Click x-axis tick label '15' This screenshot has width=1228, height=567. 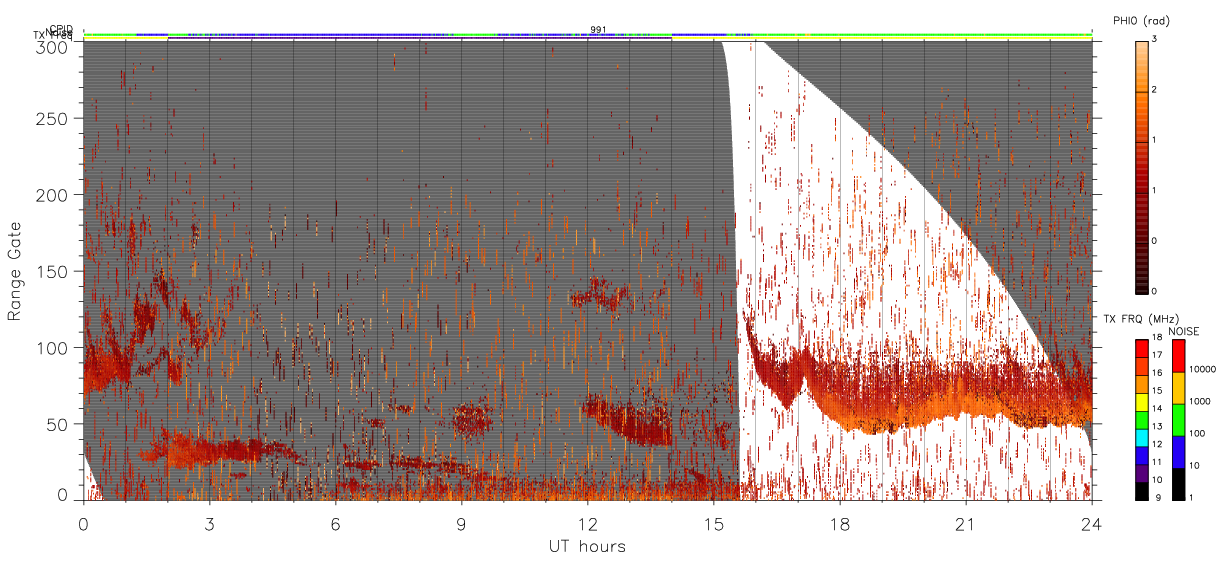[x=713, y=523]
